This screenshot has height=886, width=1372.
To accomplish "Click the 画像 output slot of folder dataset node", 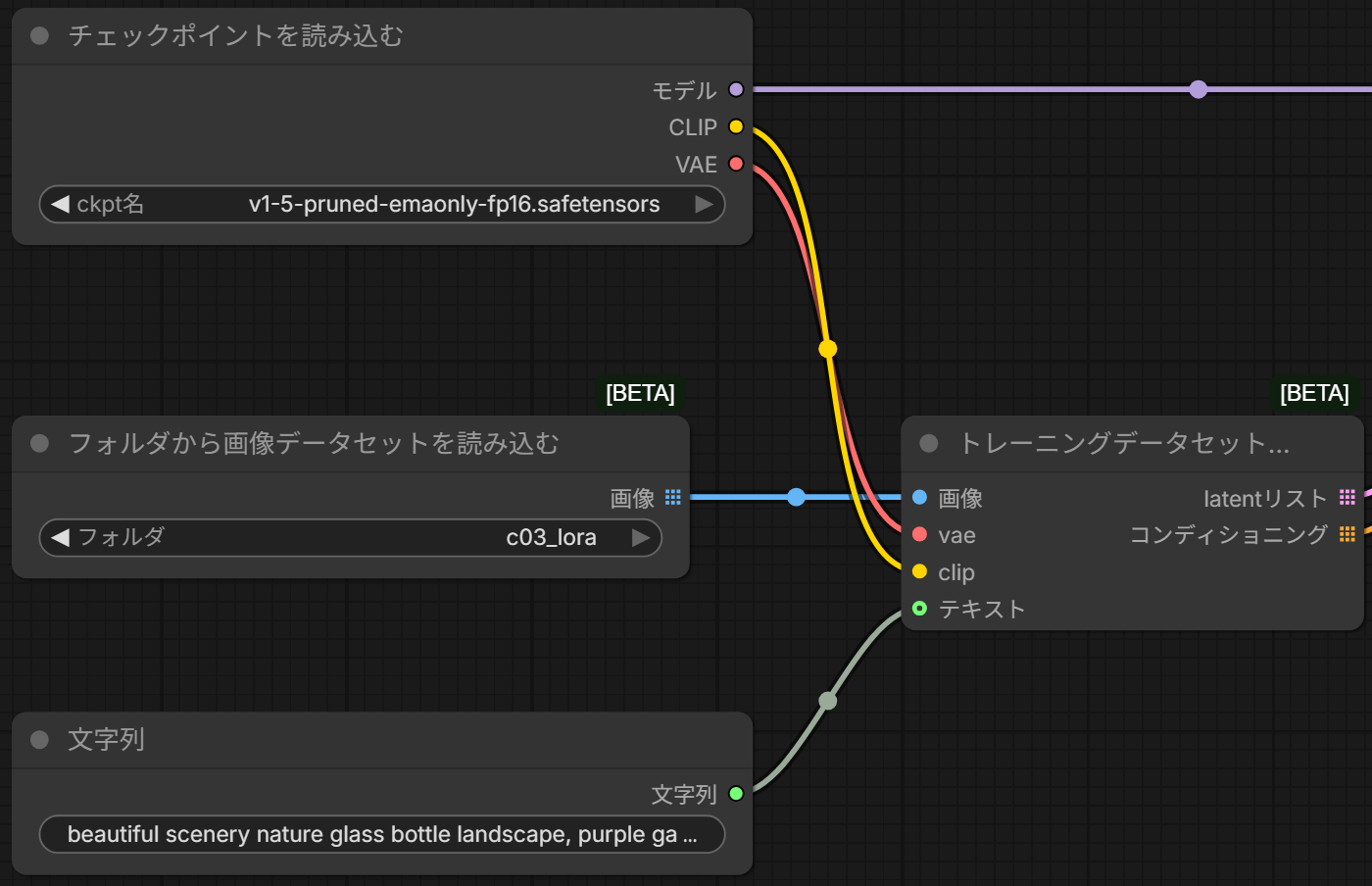I will pyautogui.click(x=673, y=498).
